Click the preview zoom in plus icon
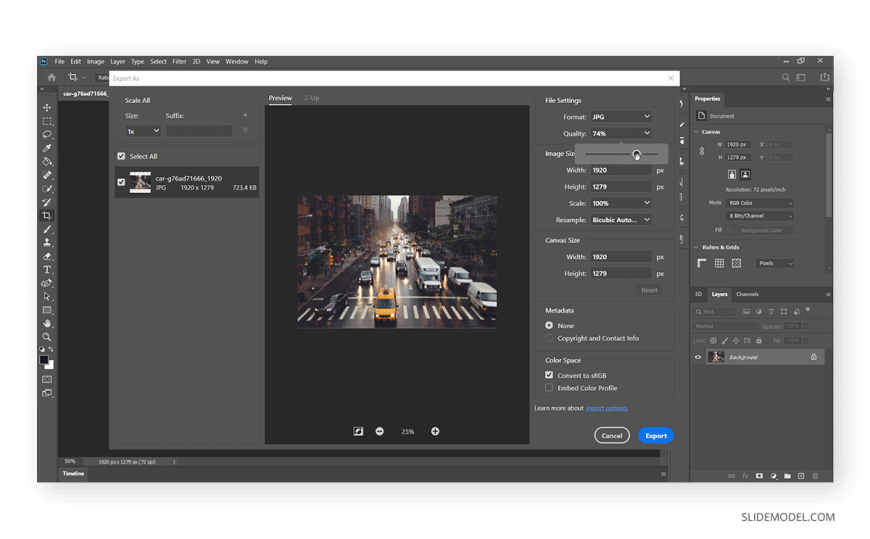Image resolution: width=870 pixels, height=539 pixels. point(435,431)
